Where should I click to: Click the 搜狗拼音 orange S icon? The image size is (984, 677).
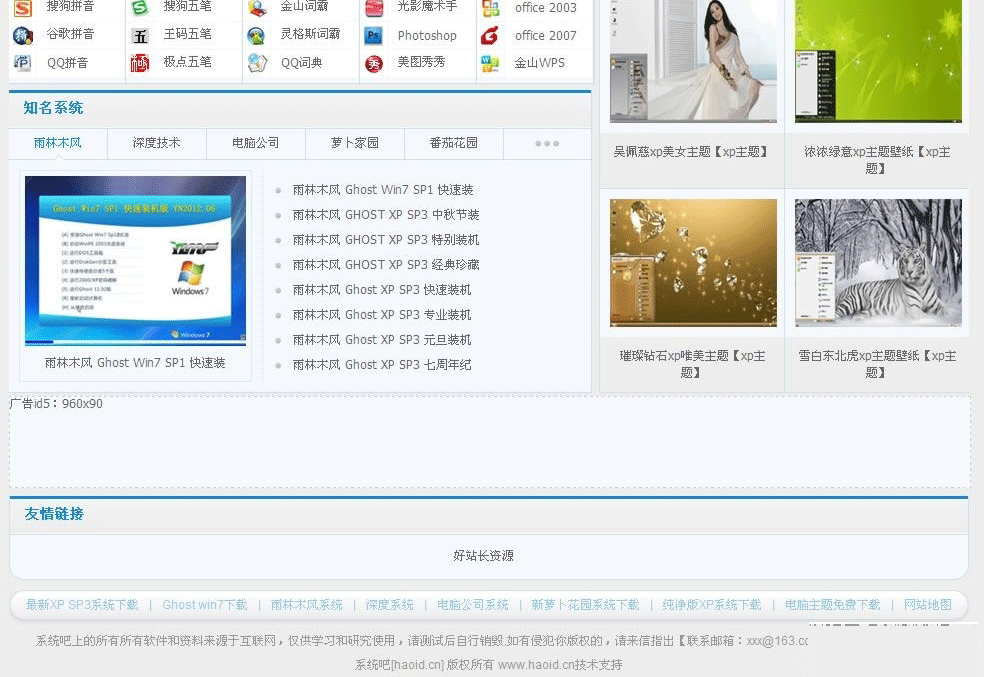[23, 8]
